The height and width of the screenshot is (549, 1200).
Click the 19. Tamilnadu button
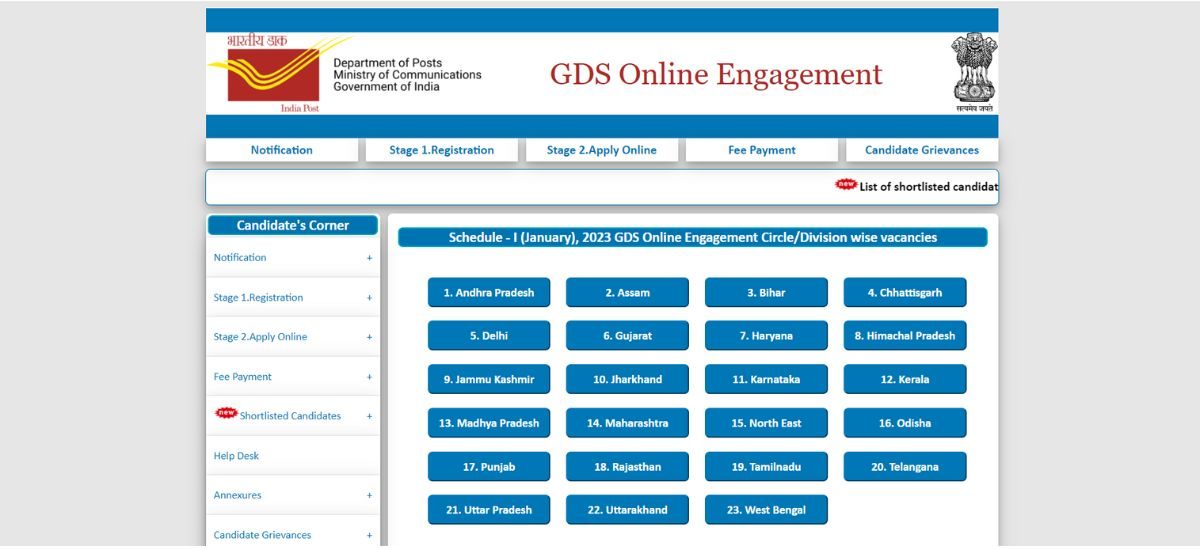766,467
